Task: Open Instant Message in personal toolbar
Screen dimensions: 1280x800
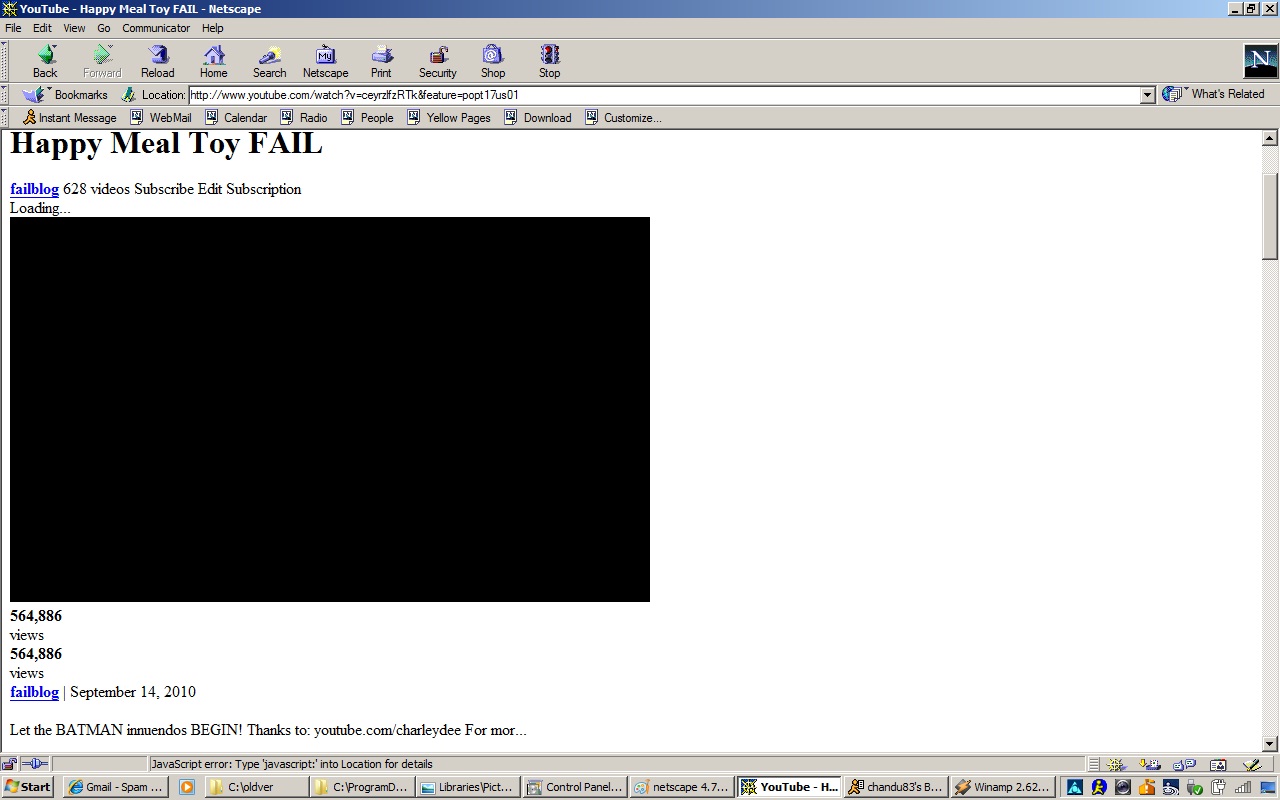Action: tap(69, 118)
